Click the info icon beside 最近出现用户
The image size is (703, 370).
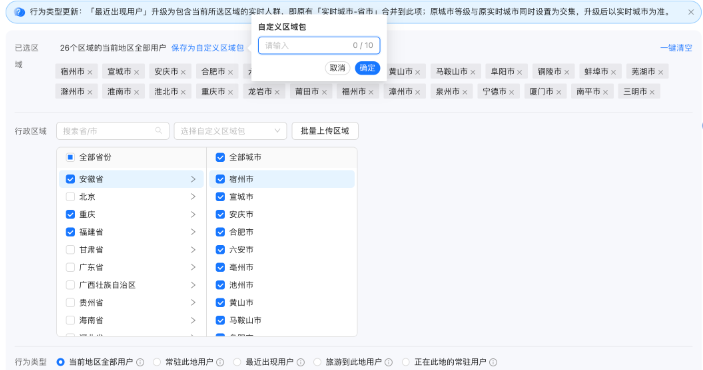click(300, 362)
